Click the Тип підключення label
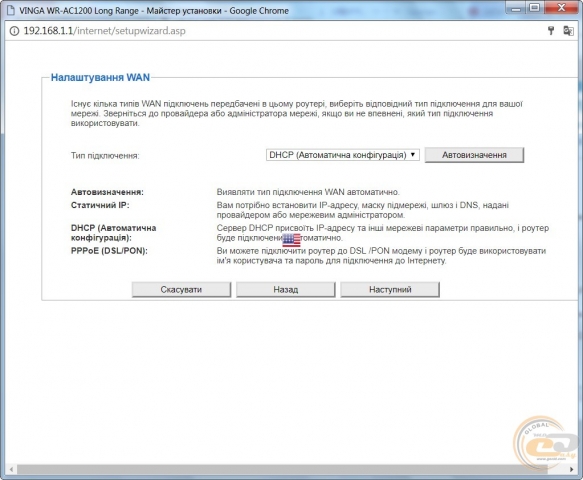This screenshot has width=583, height=480. click(x=105, y=155)
